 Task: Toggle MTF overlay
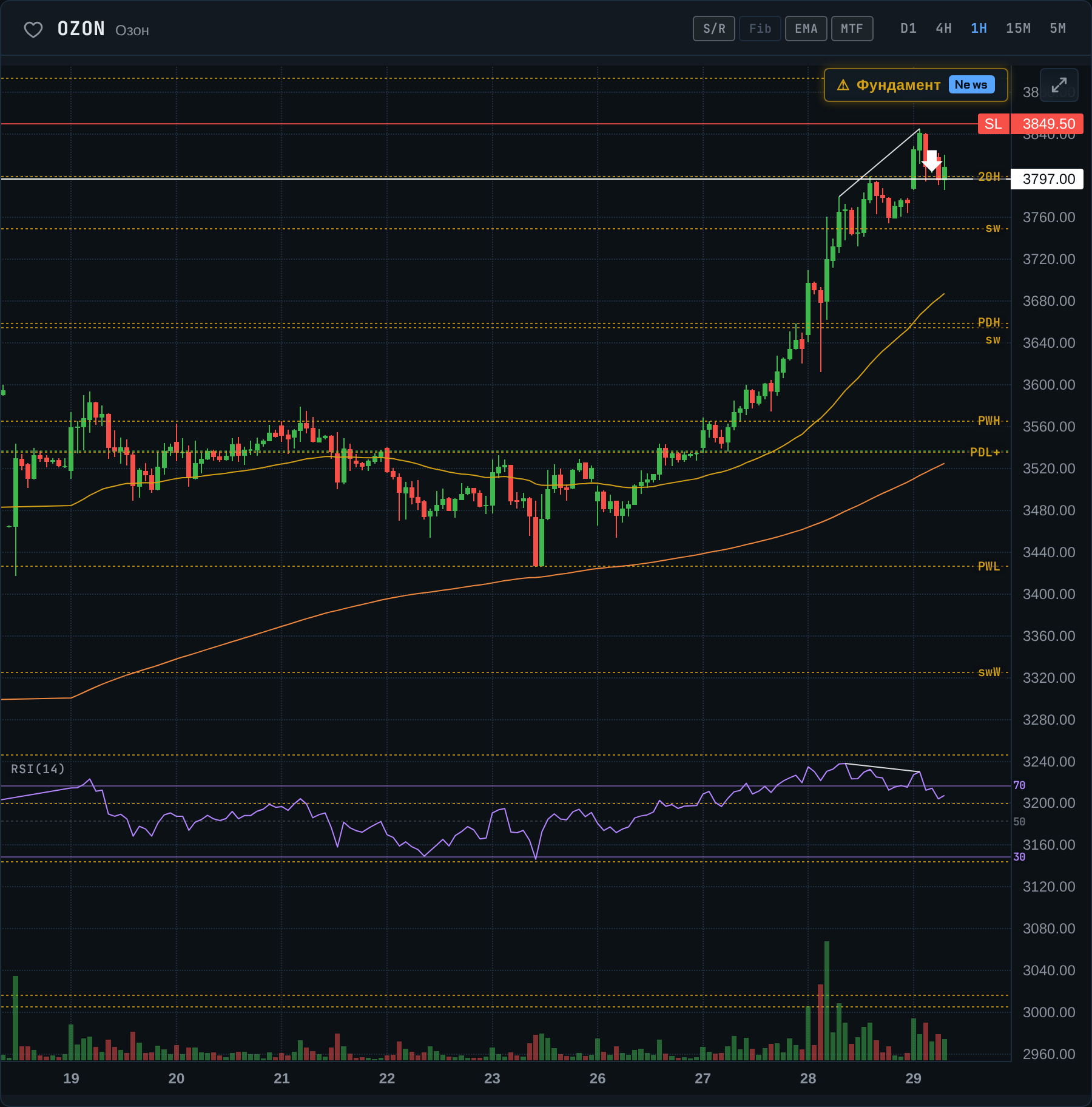[852, 29]
